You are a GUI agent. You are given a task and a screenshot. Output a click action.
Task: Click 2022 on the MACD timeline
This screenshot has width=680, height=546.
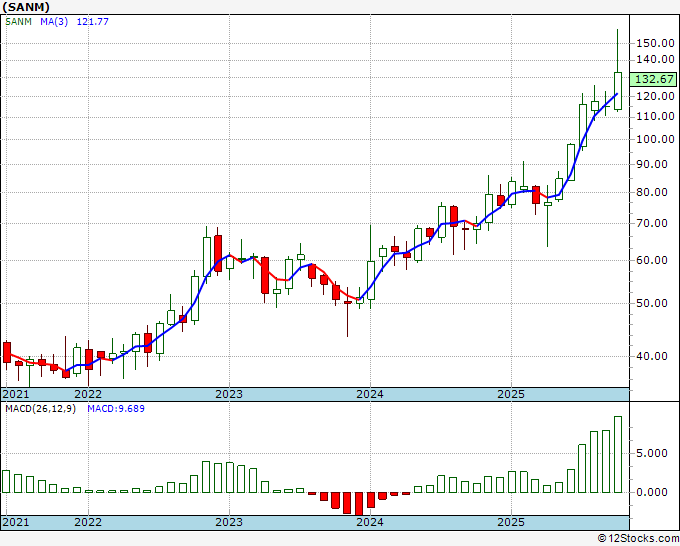coord(88,522)
